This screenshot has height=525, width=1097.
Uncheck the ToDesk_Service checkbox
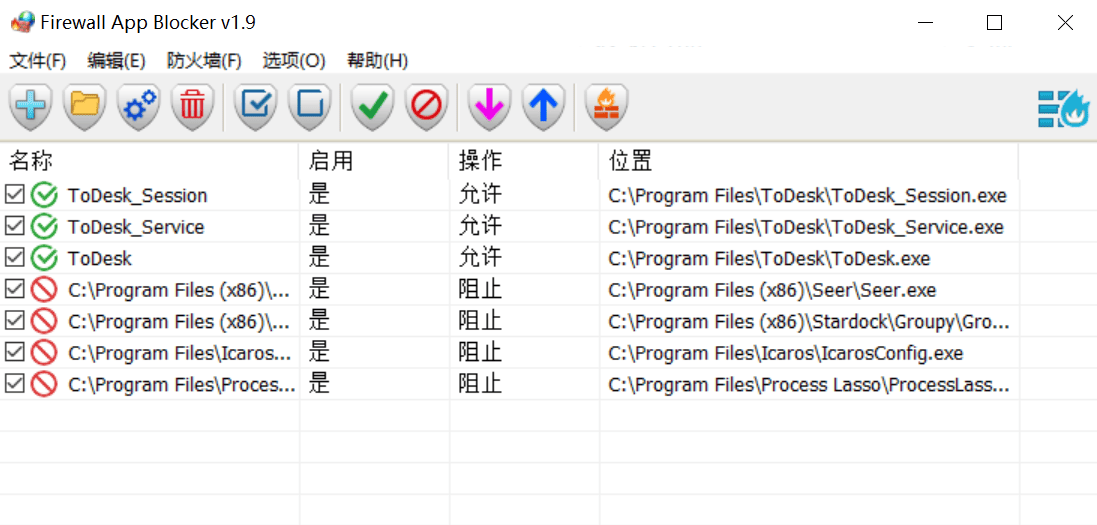[x=15, y=225]
